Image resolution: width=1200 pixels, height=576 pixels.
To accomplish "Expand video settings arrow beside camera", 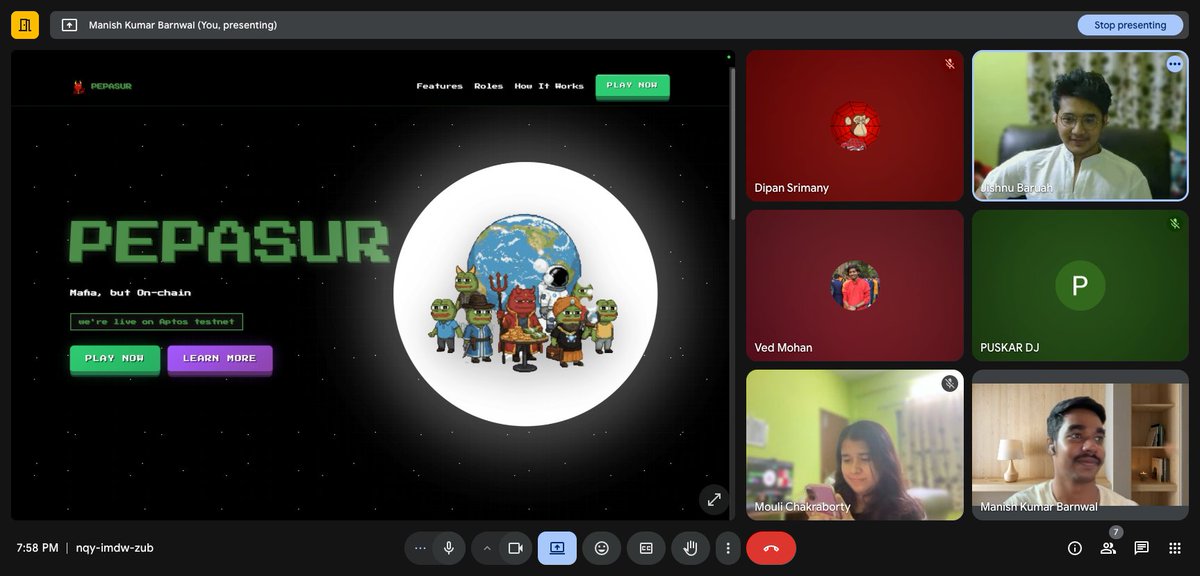I will click(487, 548).
